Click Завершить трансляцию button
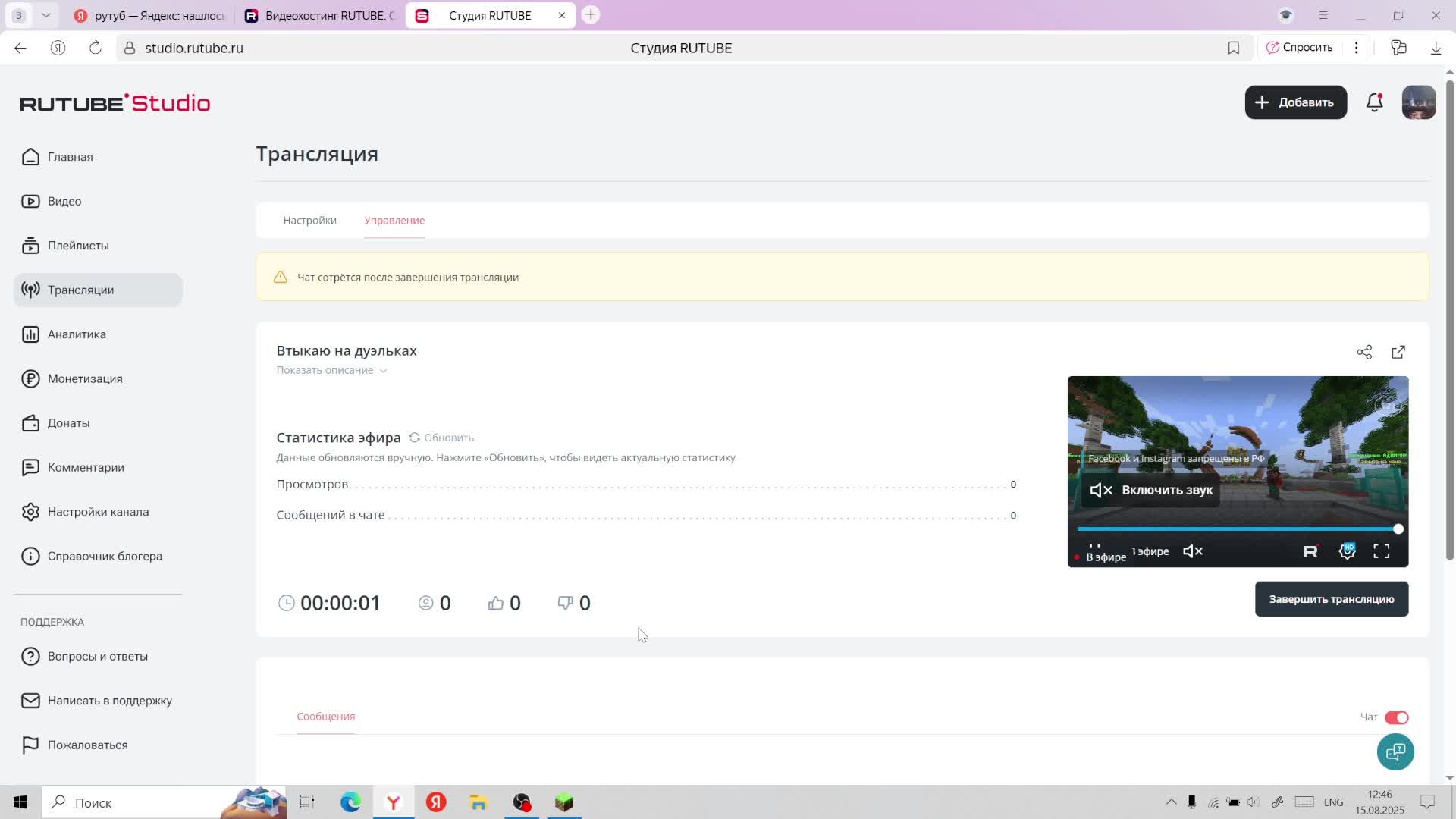Screen dimensions: 1456x819 1331,599
